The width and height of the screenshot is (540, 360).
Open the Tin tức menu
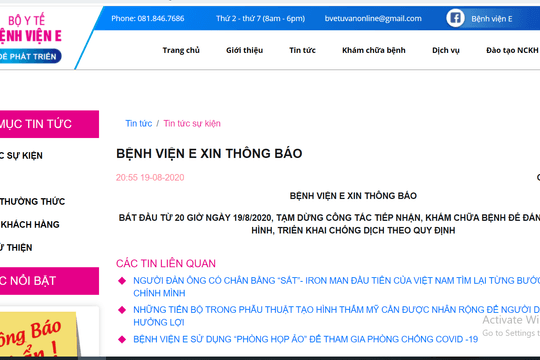[x=302, y=50]
